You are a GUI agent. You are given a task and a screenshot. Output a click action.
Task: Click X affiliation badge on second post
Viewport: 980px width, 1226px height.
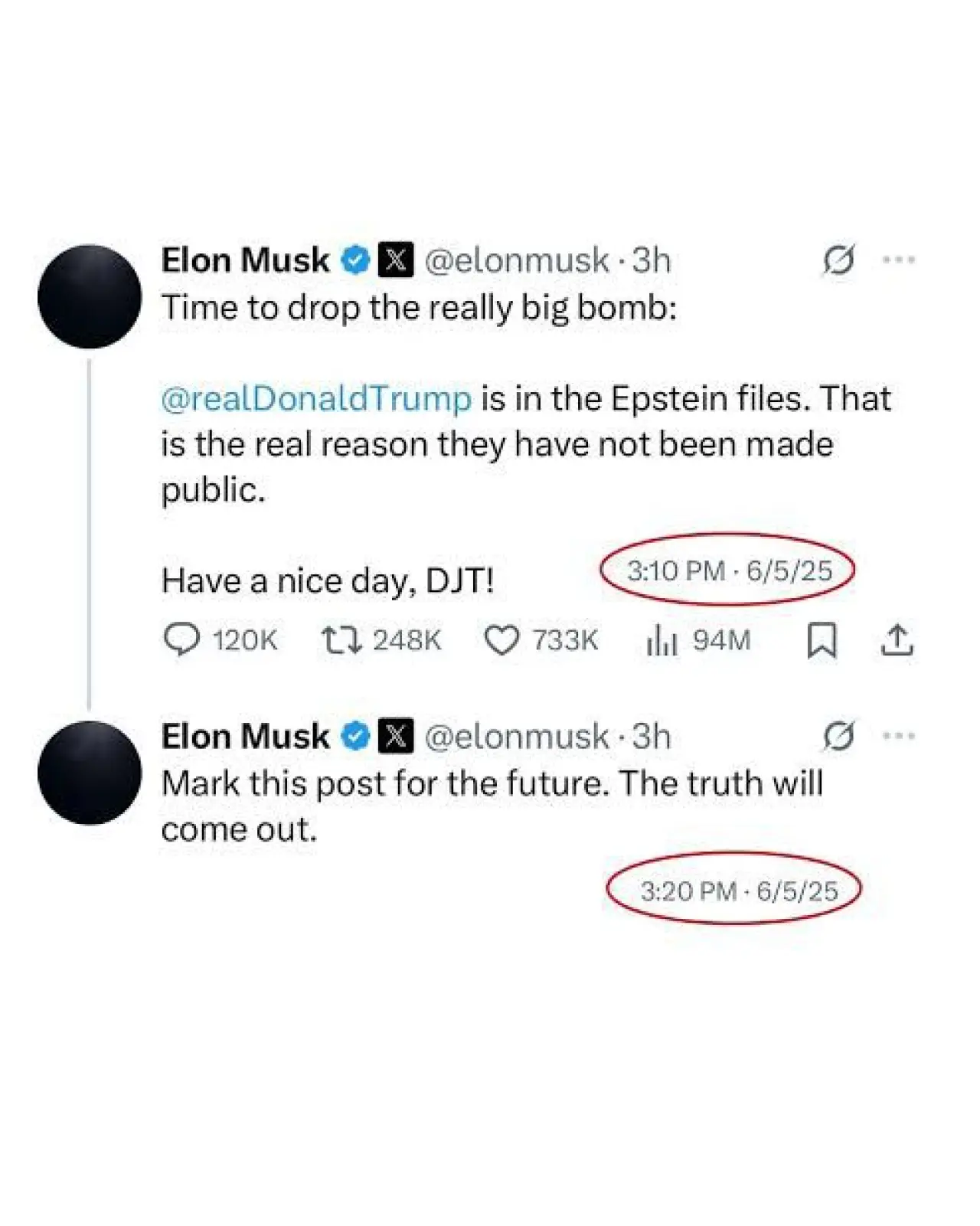(396, 737)
